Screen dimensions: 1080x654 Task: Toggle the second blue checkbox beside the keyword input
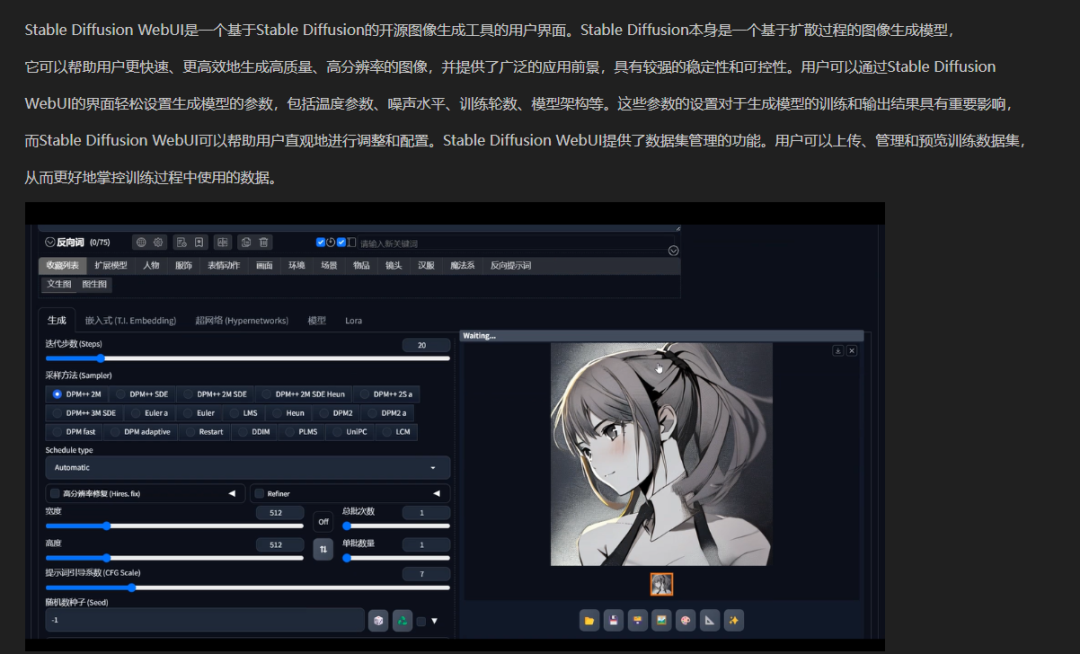(x=341, y=242)
